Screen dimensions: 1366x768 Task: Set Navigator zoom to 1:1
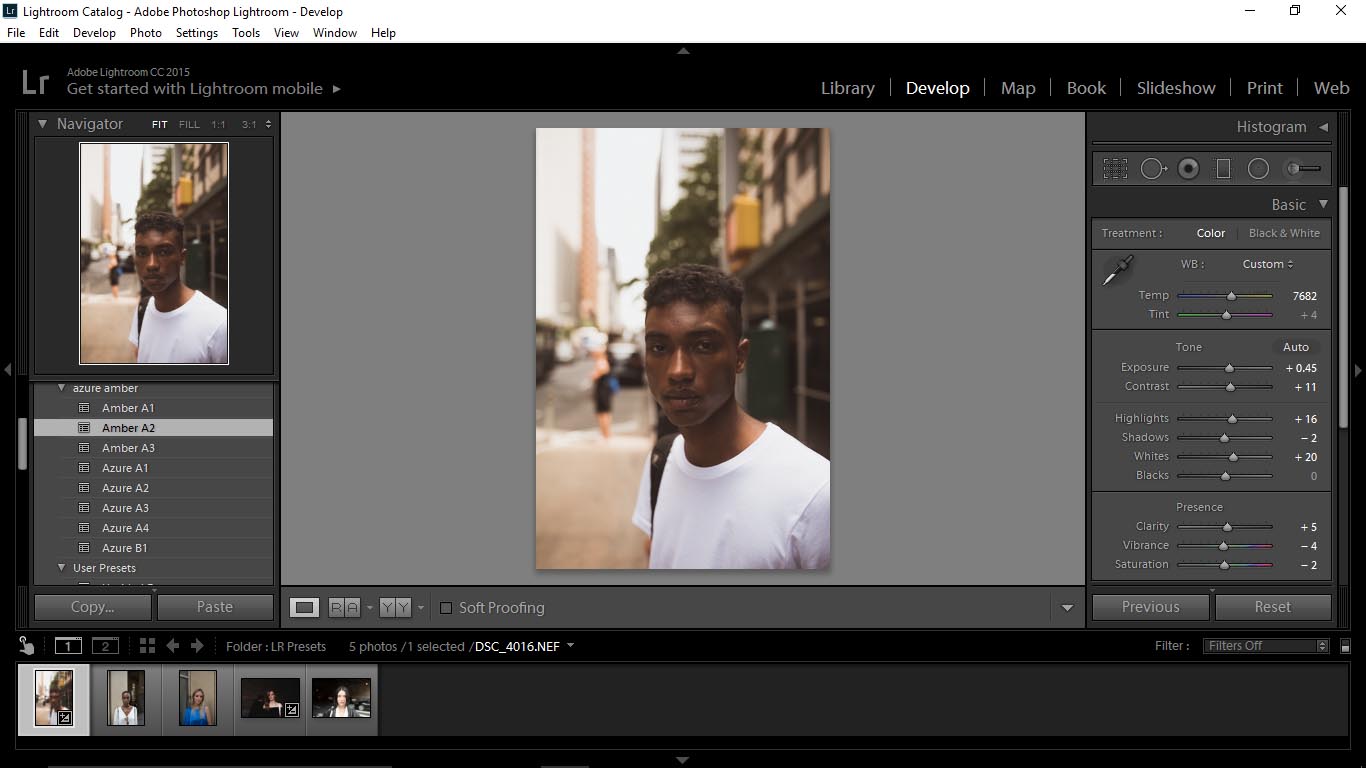point(218,125)
